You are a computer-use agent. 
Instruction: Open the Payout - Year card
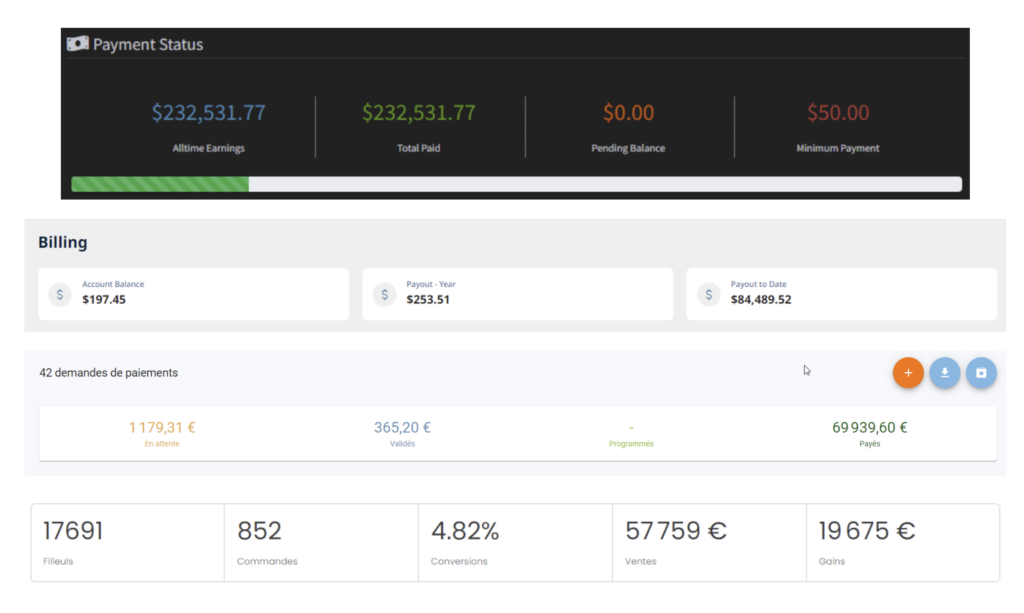(x=517, y=294)
